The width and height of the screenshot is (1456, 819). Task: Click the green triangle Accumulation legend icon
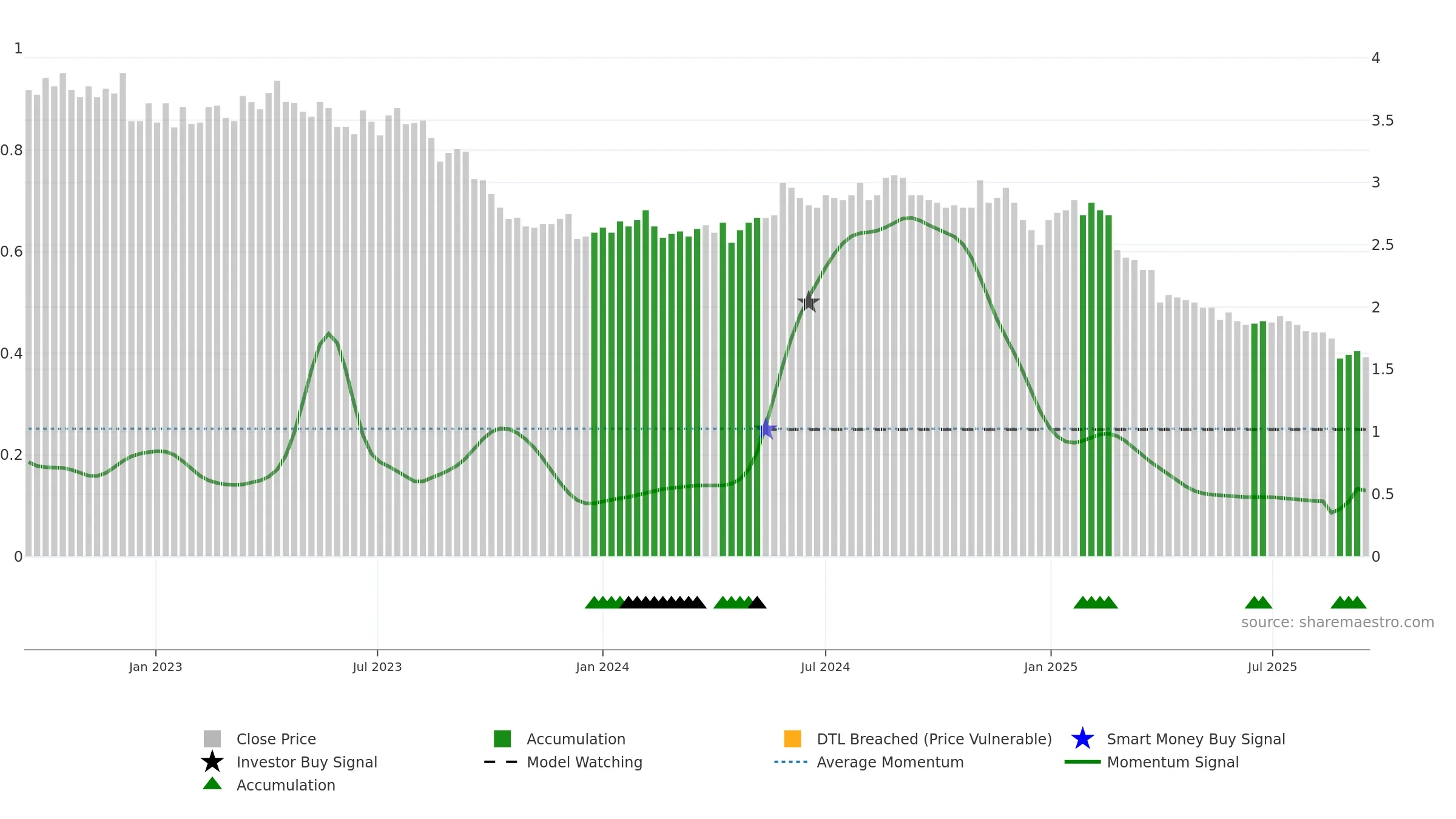point(212,783)
